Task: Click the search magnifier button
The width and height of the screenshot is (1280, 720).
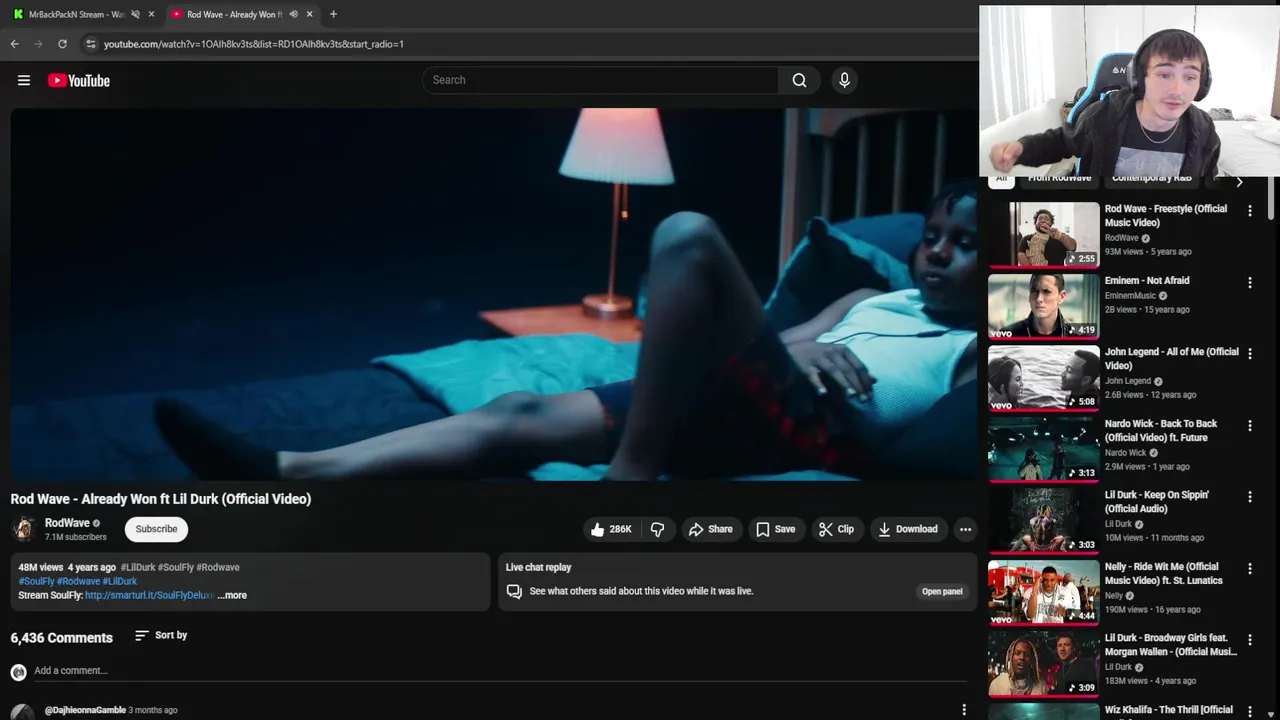Action: 799,80
